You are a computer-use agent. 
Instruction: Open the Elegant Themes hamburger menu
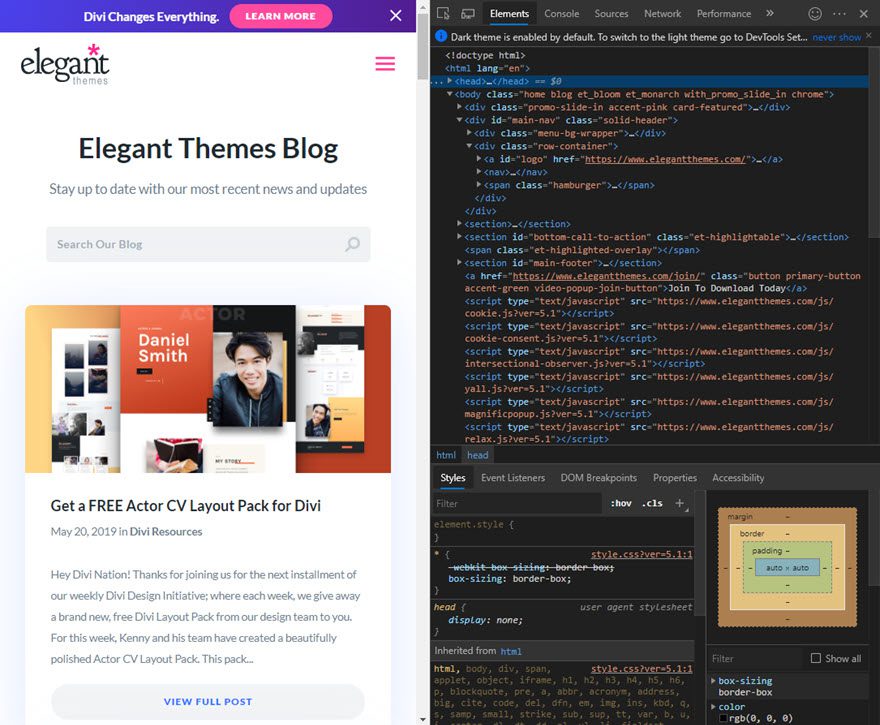(x=385, y=62)
